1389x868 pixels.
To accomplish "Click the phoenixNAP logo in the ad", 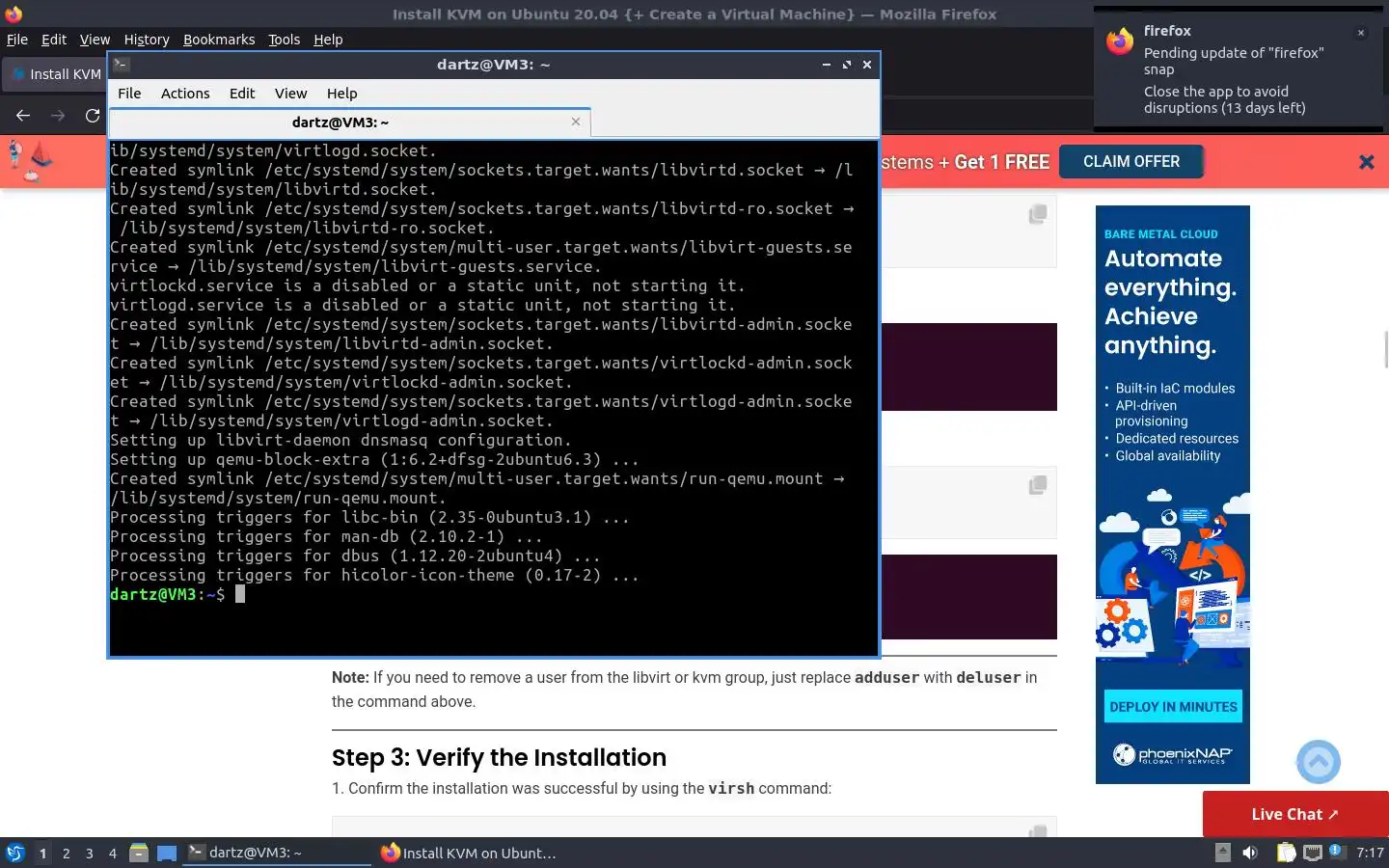I will point(1173,754).
